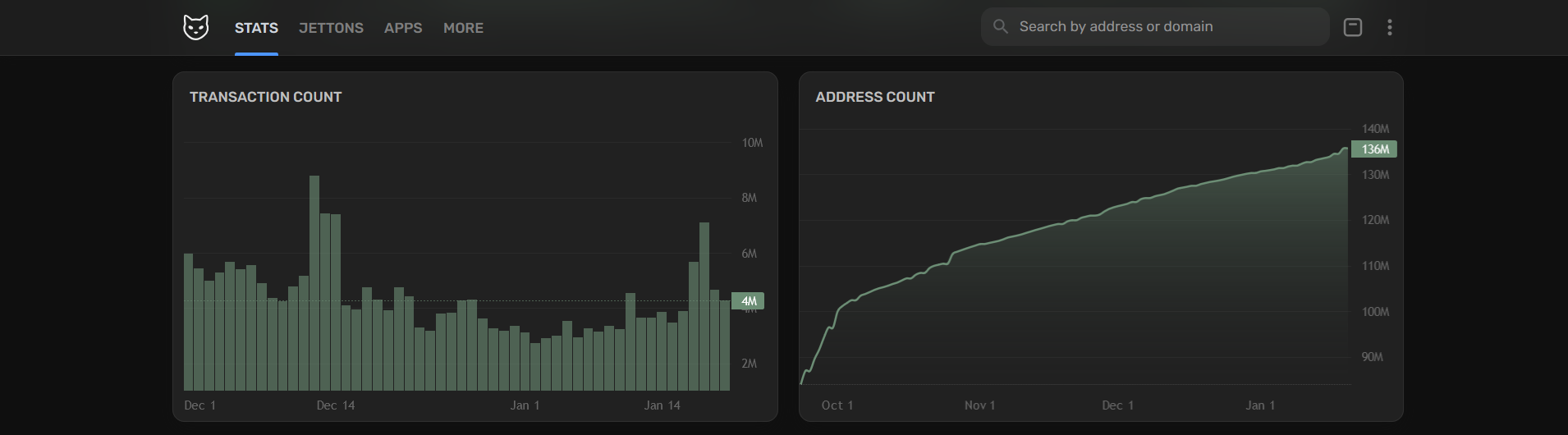This screenshot has height=435, width=1568.
Task: Click the TRANSACTION COUNT chart title
Action: pos(265,97)
